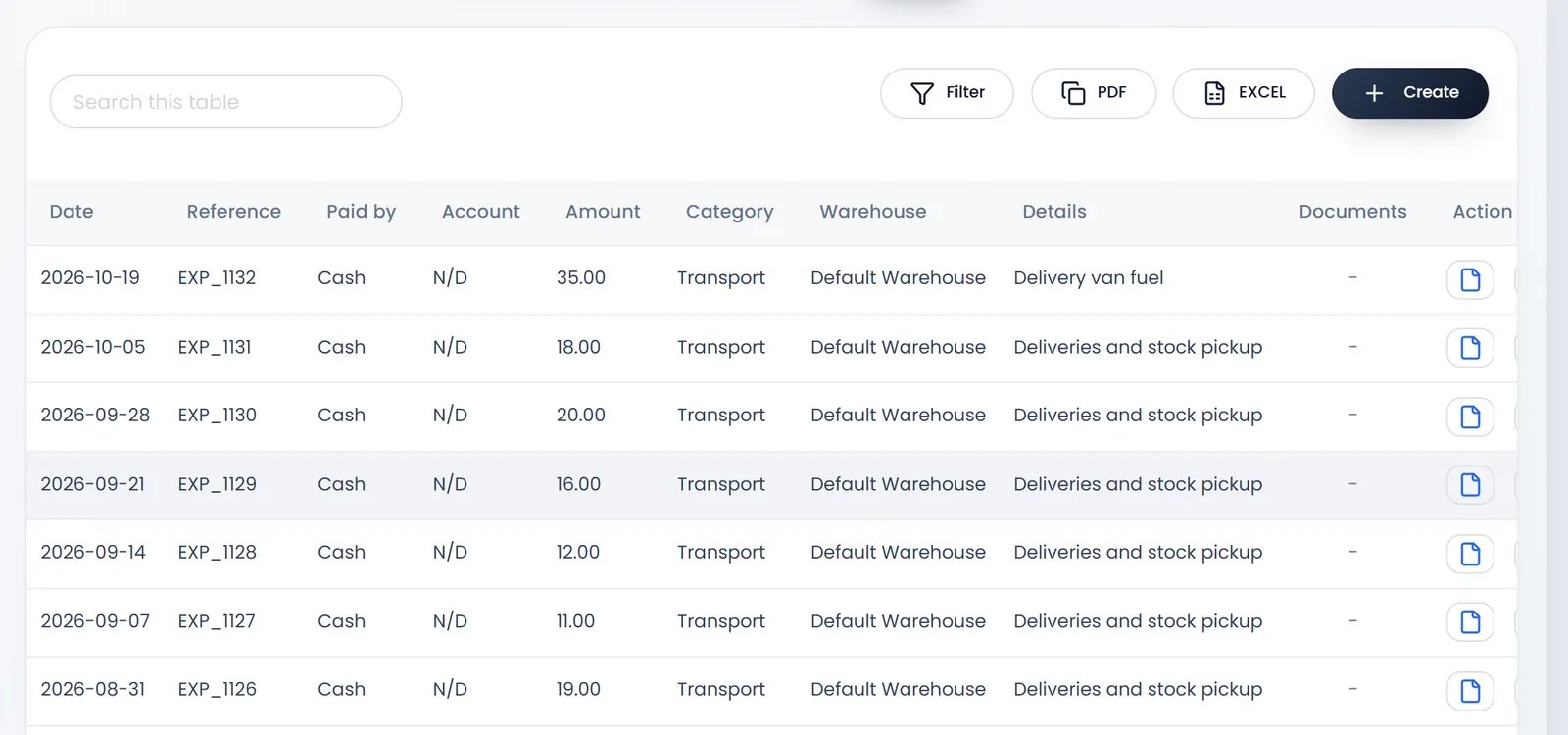This screenshot has height=735, width=1568.
Task: Click date 2026-08-31
Action: [x=93, y=690]
